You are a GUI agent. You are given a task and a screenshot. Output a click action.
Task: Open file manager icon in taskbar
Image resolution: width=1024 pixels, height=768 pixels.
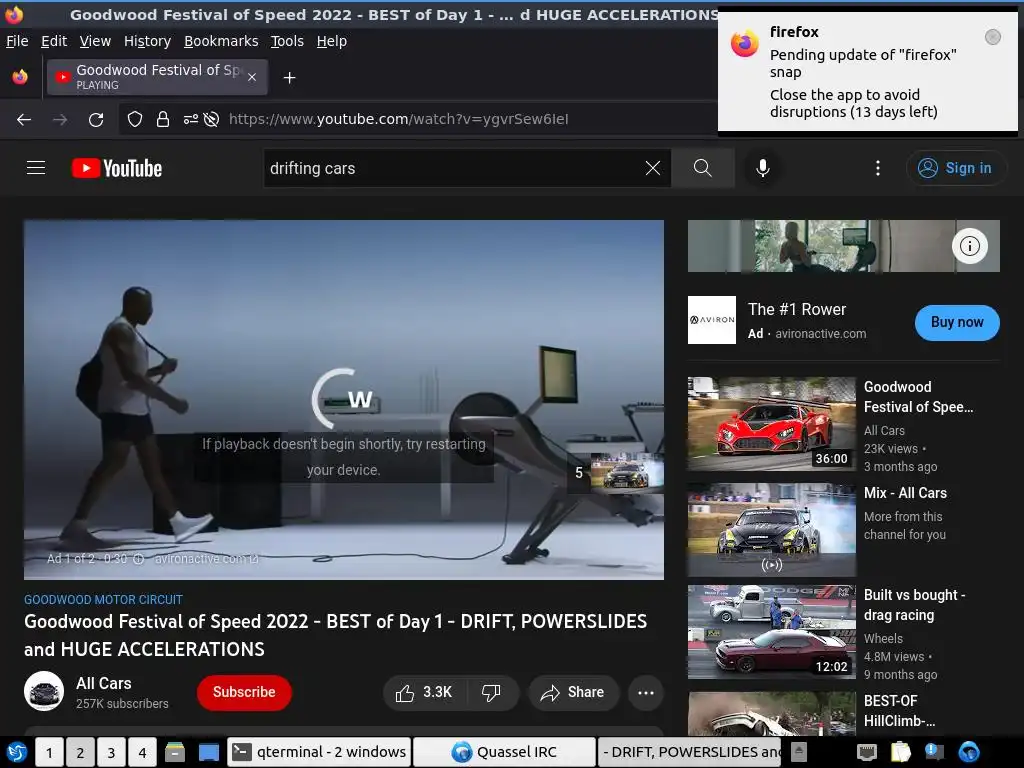click(174, 752)
